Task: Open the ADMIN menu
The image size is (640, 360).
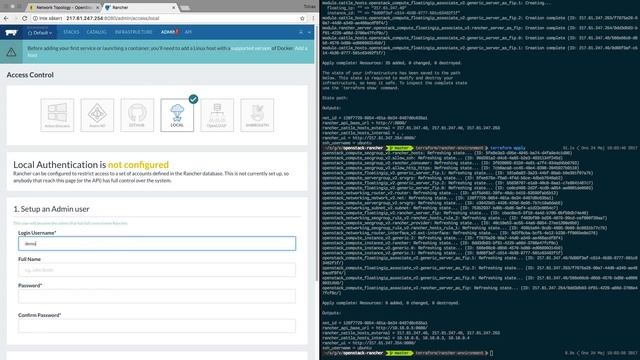Action: click(169, 32)
